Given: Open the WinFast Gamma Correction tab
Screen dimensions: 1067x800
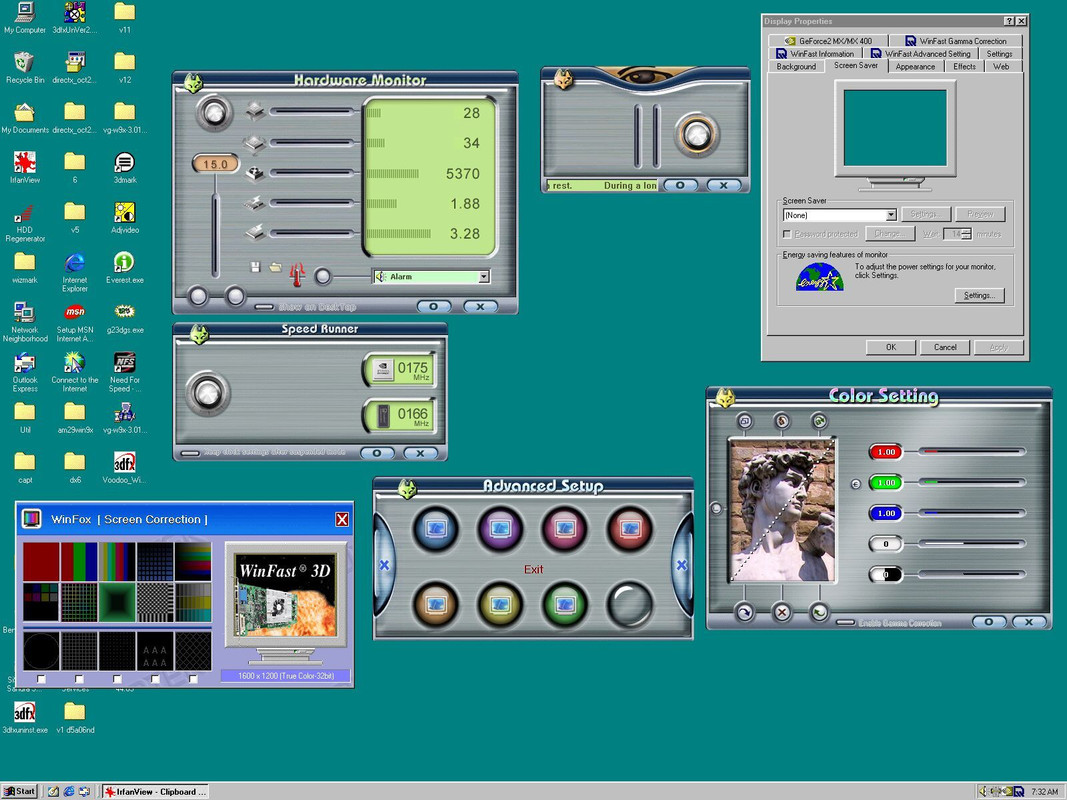Looking at the screenshot, I should [955, 41].
